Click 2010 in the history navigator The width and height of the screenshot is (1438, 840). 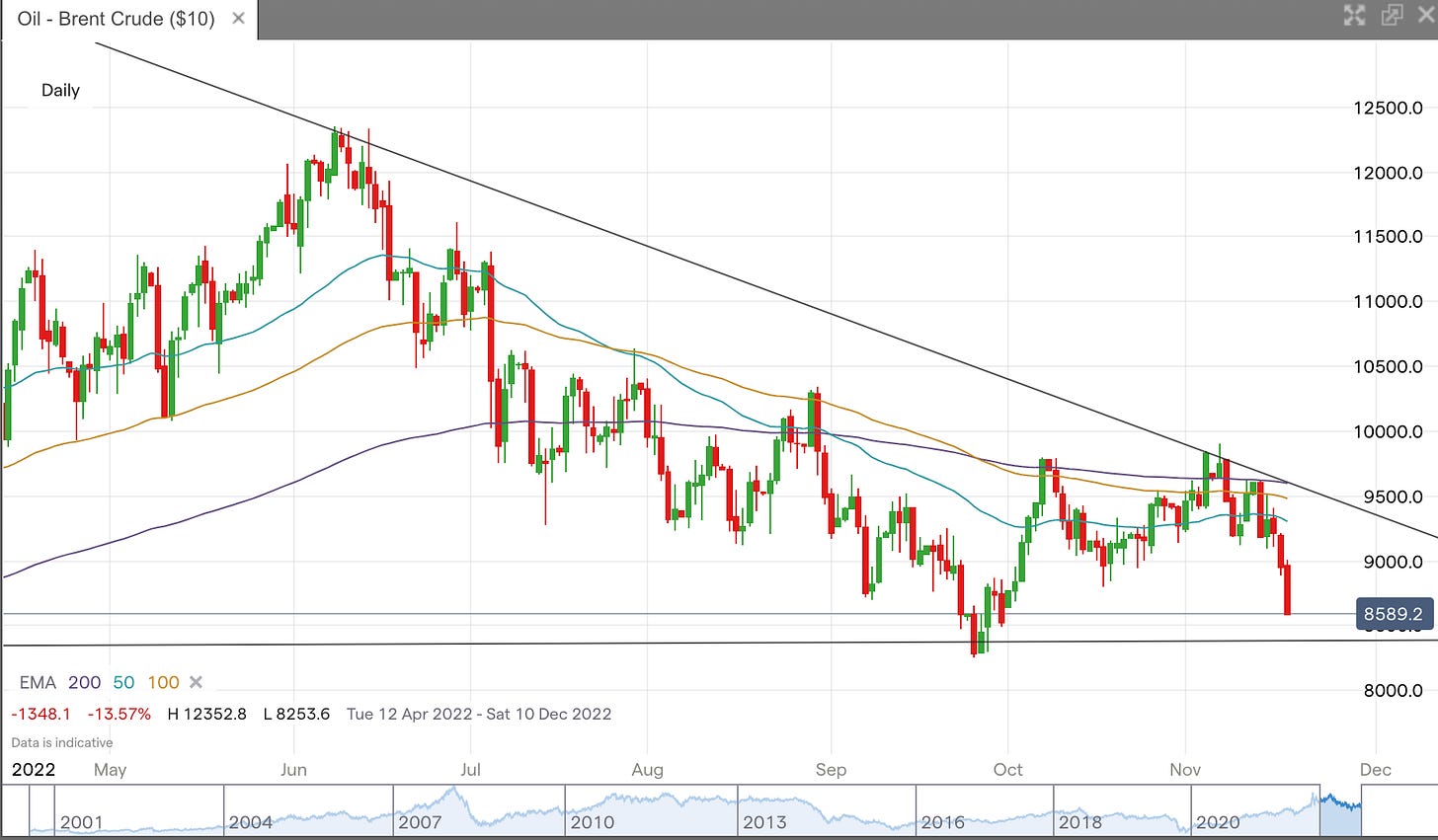[x=593, y=822]
